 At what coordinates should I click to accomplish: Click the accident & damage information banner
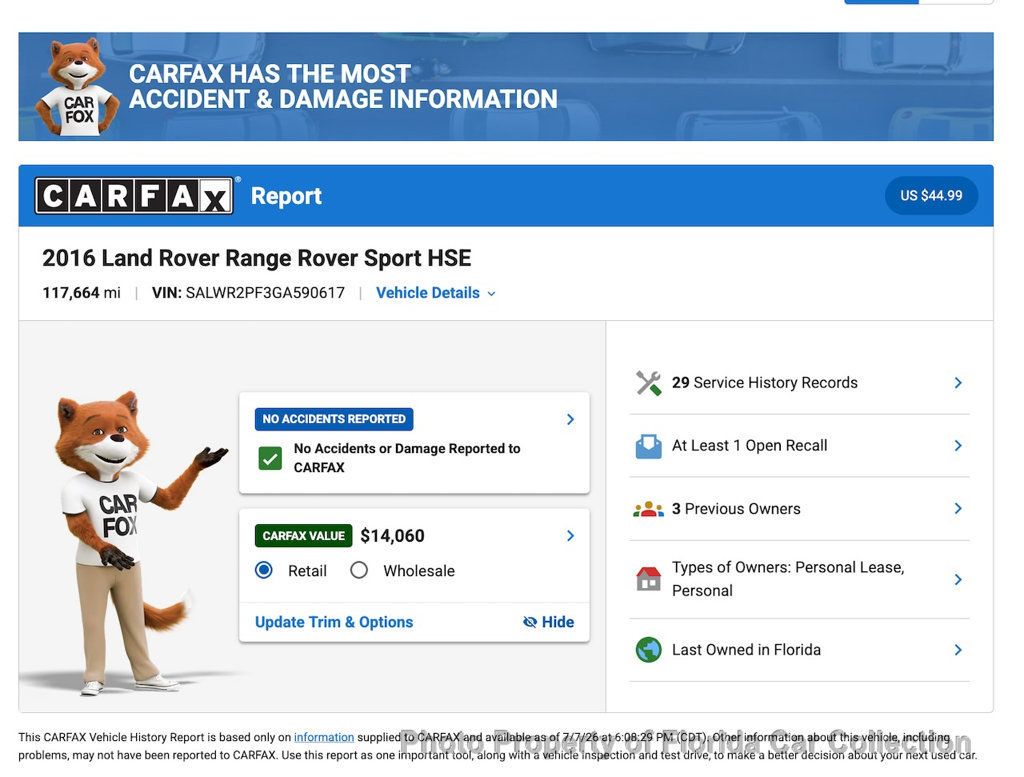coord(506,87)
